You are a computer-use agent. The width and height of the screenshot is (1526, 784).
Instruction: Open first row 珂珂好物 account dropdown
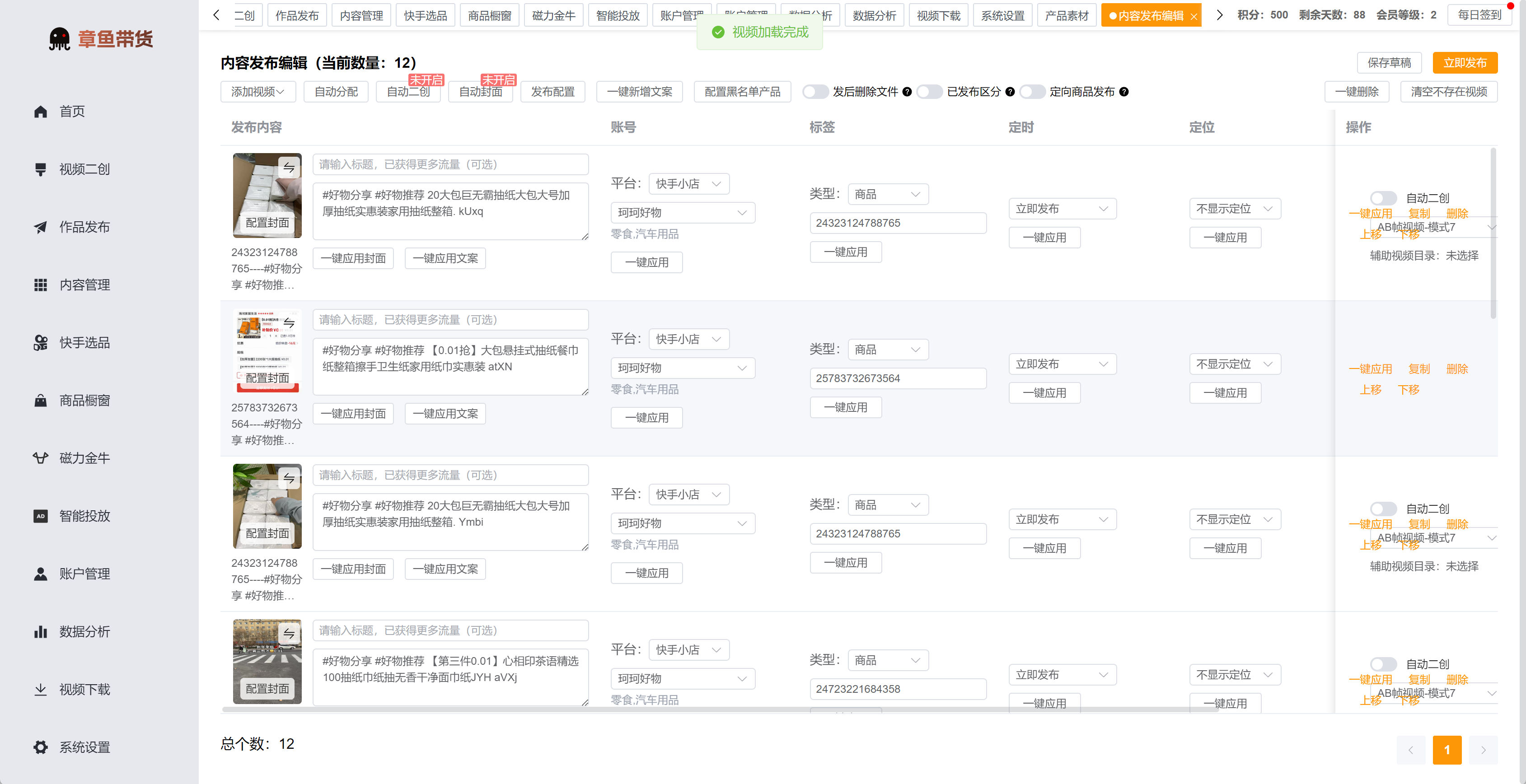coord(683,213)
